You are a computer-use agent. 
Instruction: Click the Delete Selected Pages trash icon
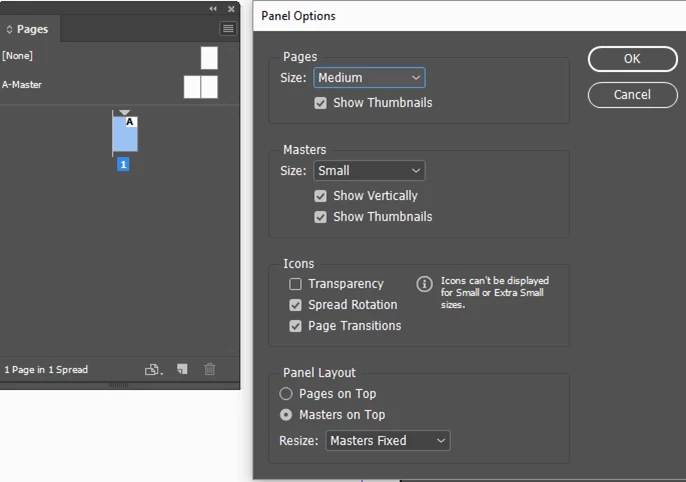pos(210,369)
